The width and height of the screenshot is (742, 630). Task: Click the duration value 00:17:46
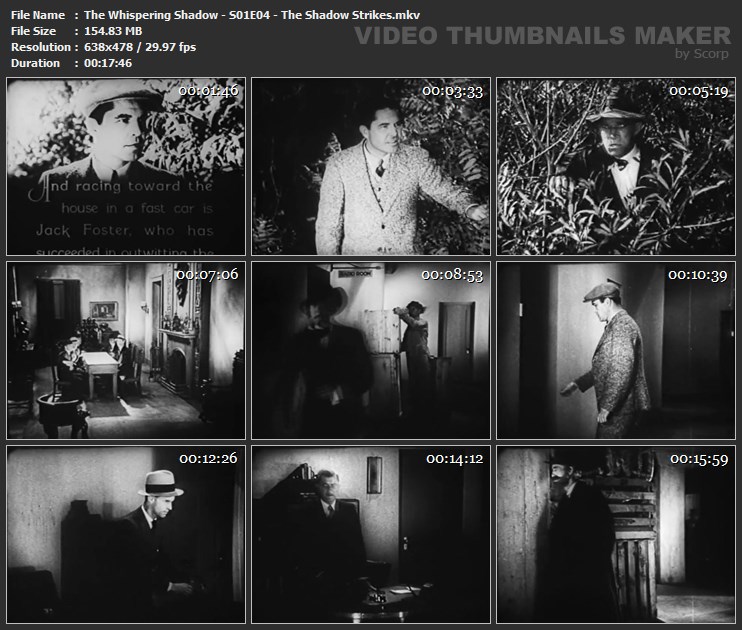(x=108, y=63)
